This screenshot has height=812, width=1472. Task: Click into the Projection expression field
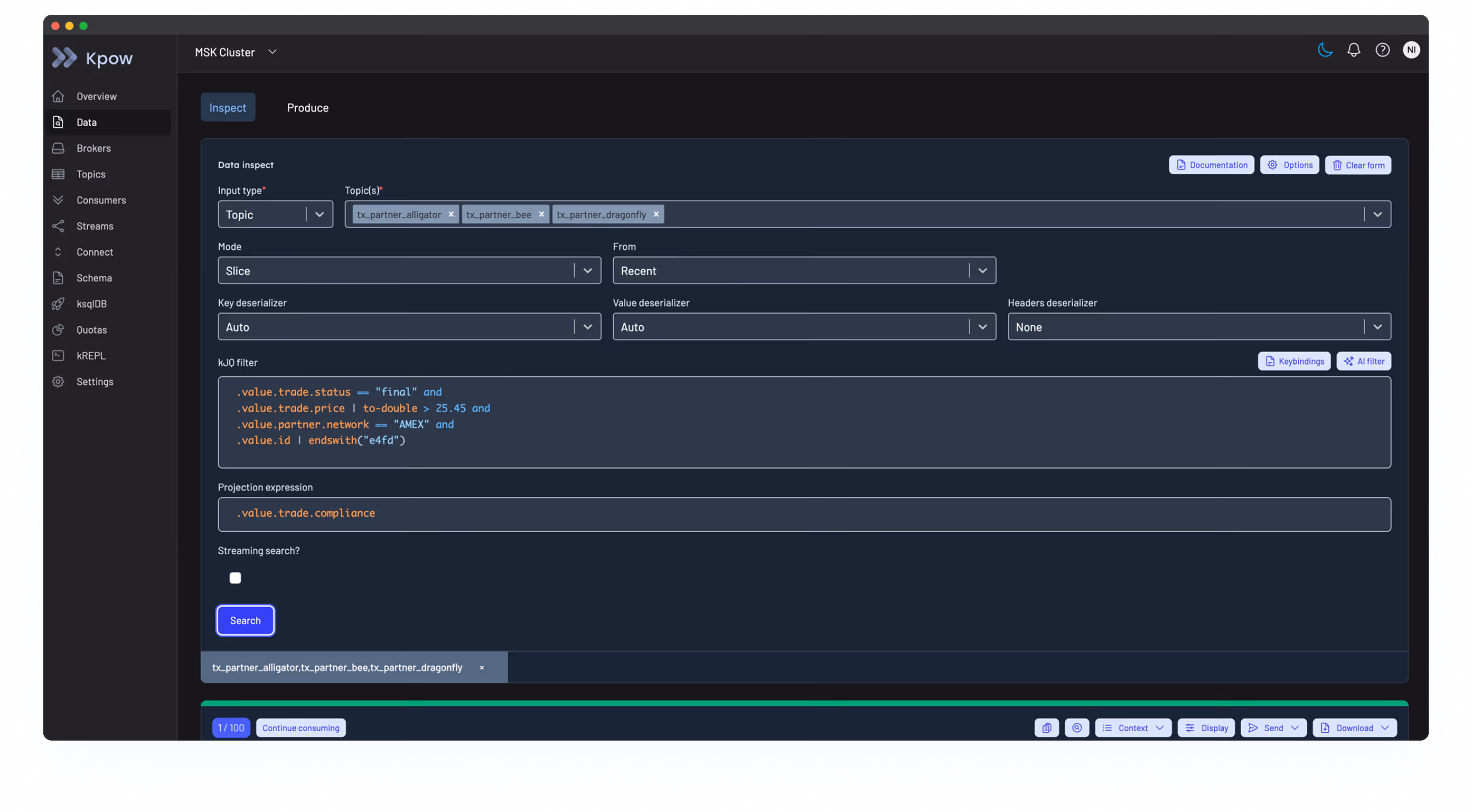click(x=803, y=514)
